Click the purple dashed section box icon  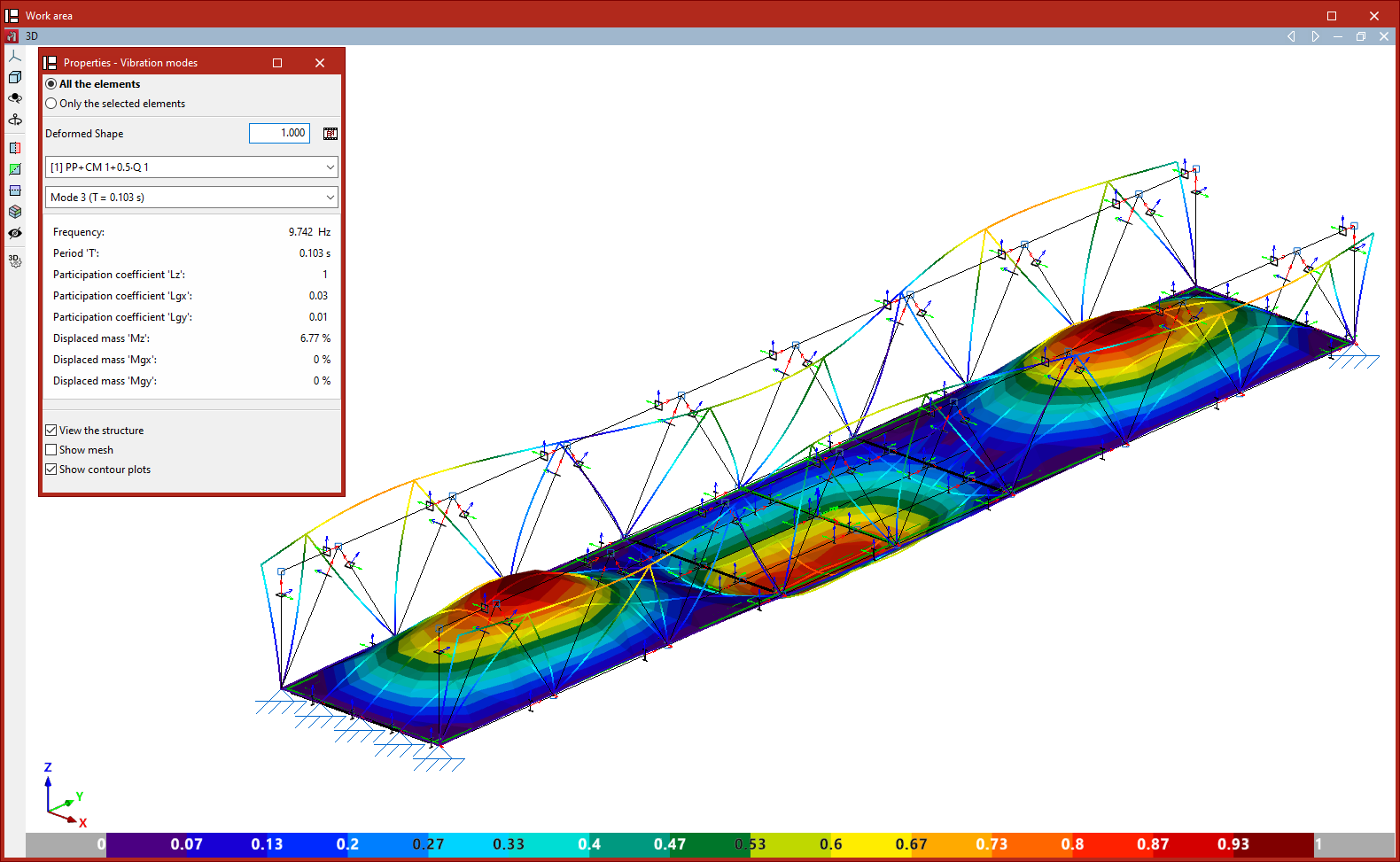[15, 190]
